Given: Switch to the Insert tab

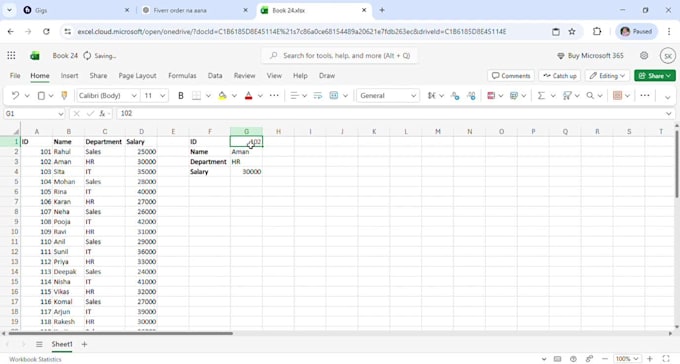Looking at the screenshot, I should pyautogui.click(x=69, y=75).
